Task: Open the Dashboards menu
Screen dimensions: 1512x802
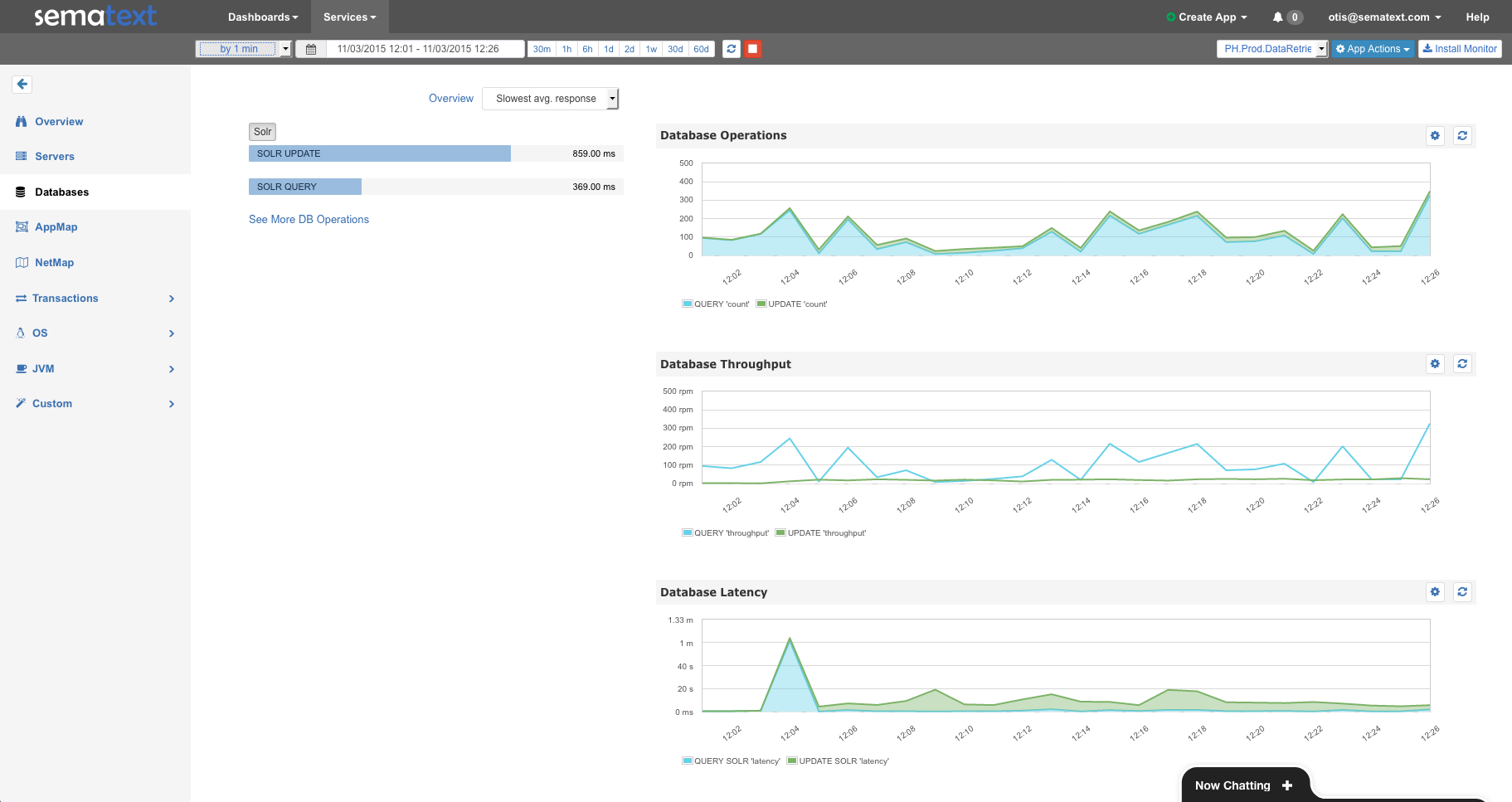Action: (x=263, y=17)
